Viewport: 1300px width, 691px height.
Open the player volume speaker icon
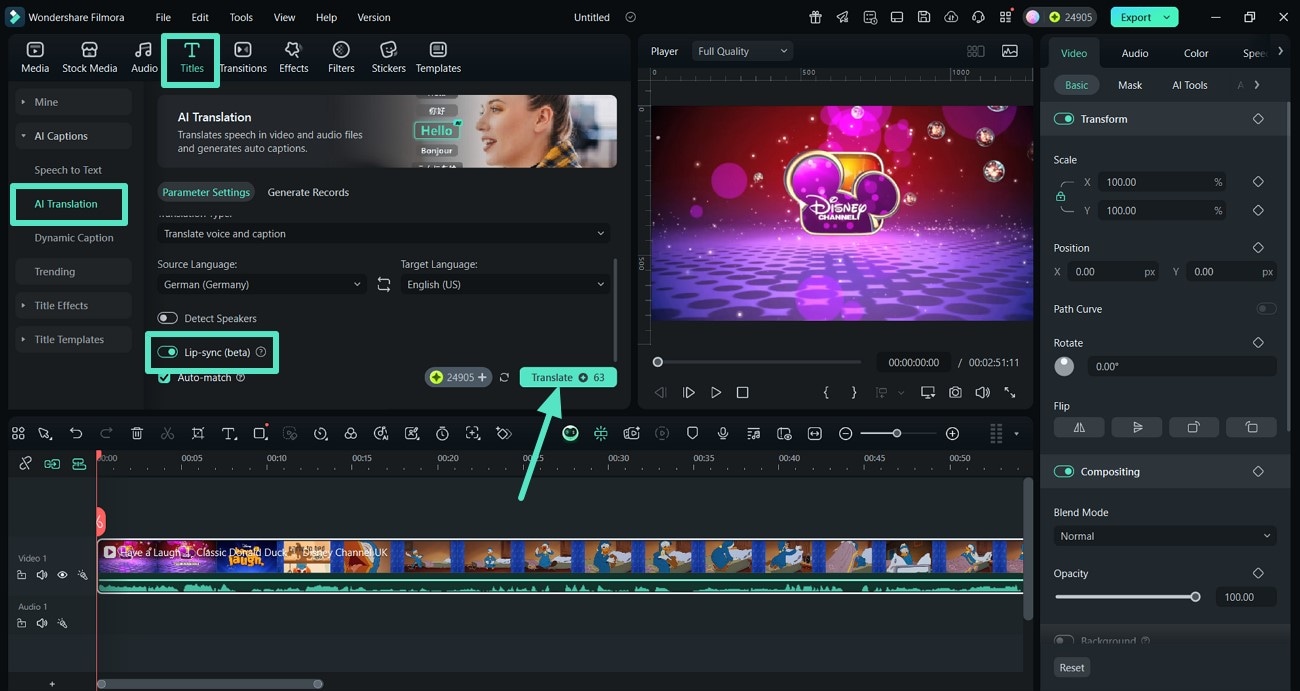click(982, 393)
